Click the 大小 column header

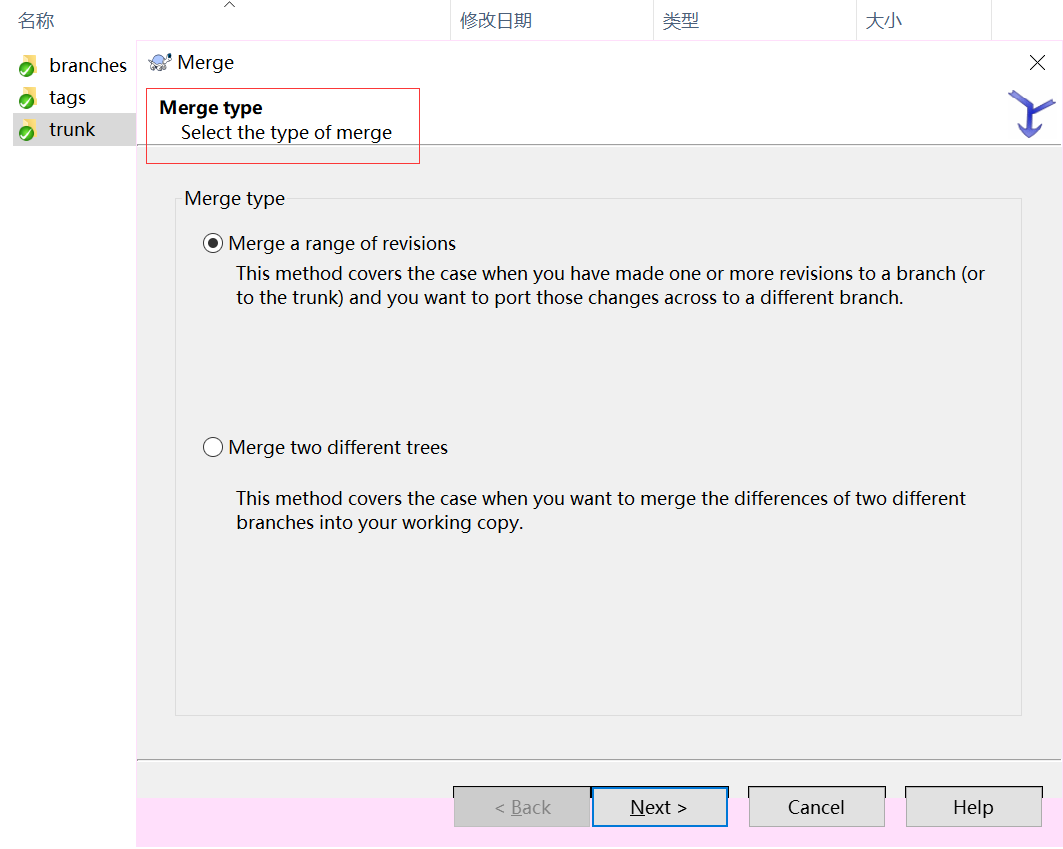coord(883,21)
